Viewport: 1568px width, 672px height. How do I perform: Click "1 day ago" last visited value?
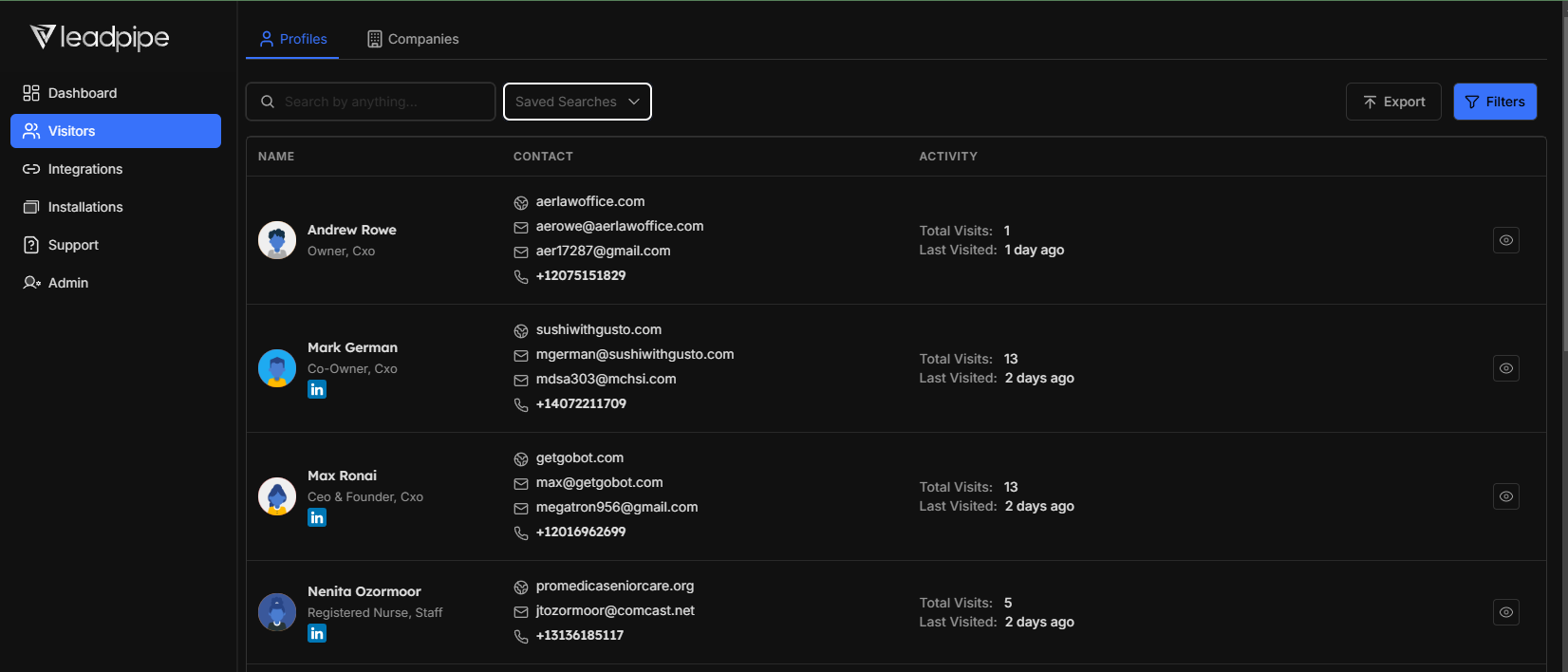(x=1035, y=250)
